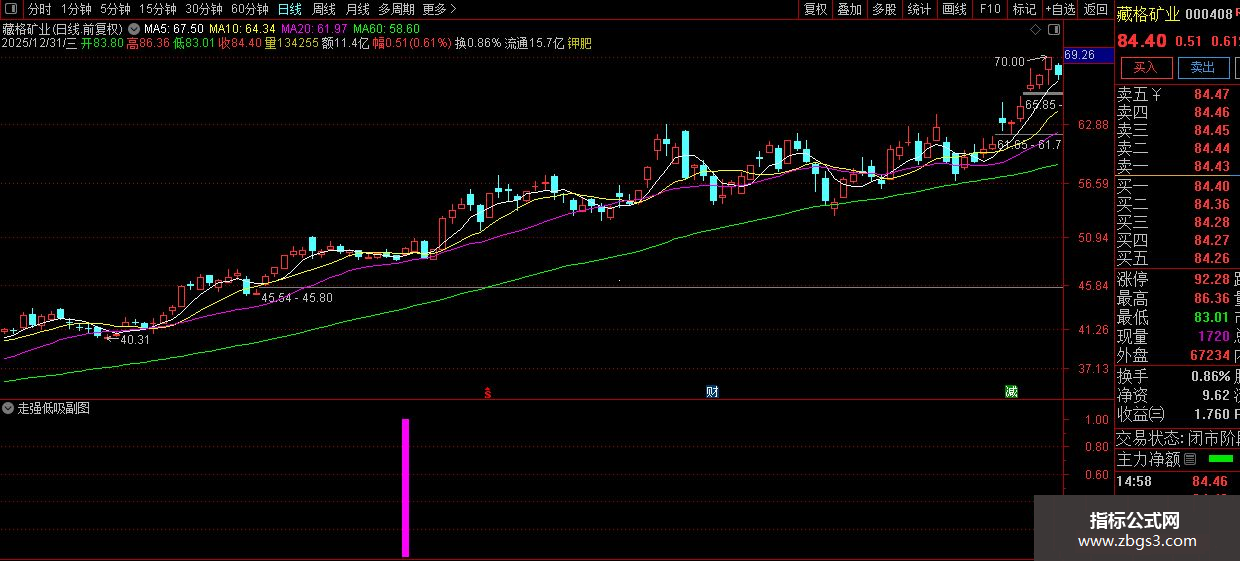Select the MA10: 64.34 label
1240x561 pixels.
point(242,30)
